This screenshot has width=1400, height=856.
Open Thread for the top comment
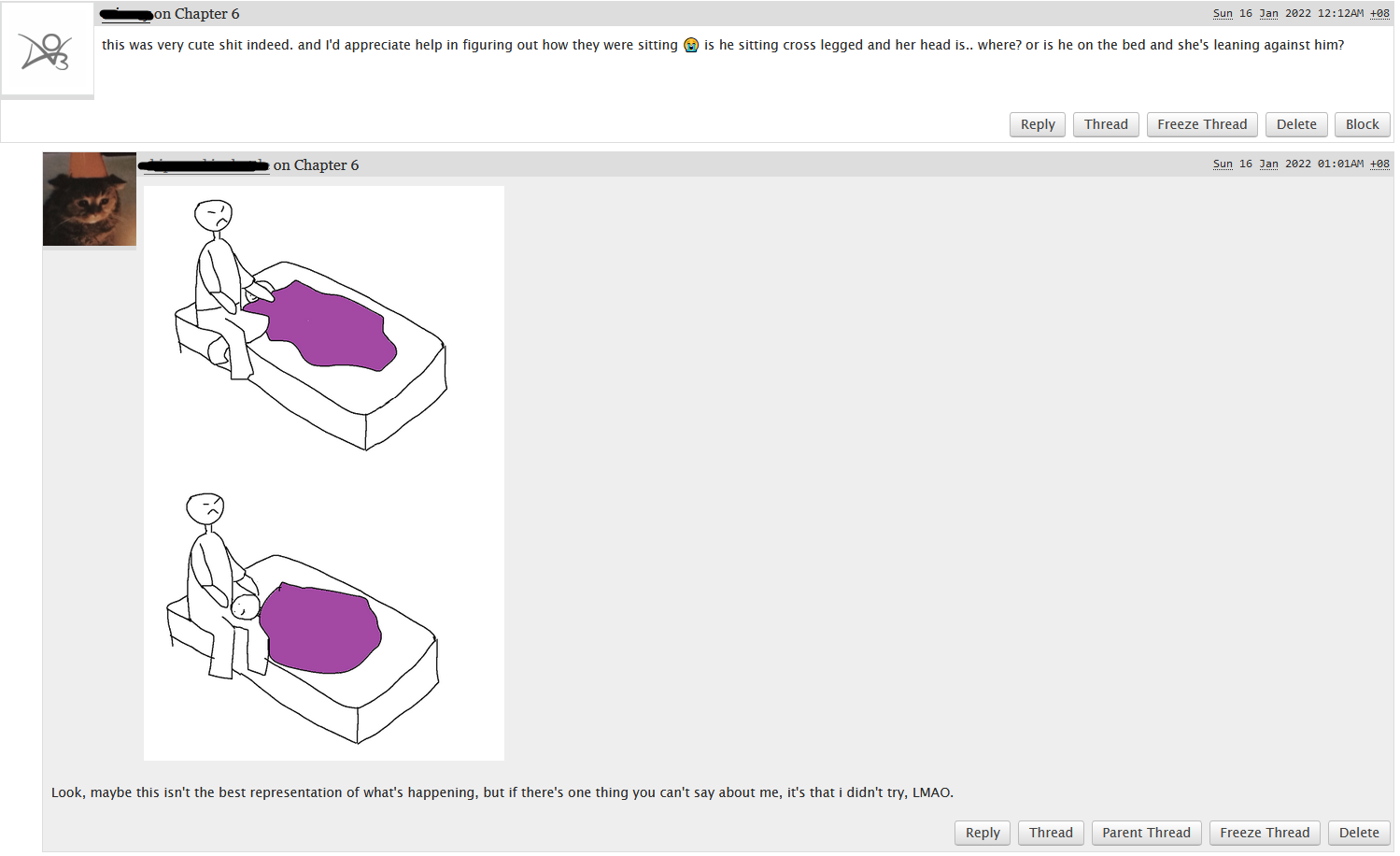(x=1105, y=124)
